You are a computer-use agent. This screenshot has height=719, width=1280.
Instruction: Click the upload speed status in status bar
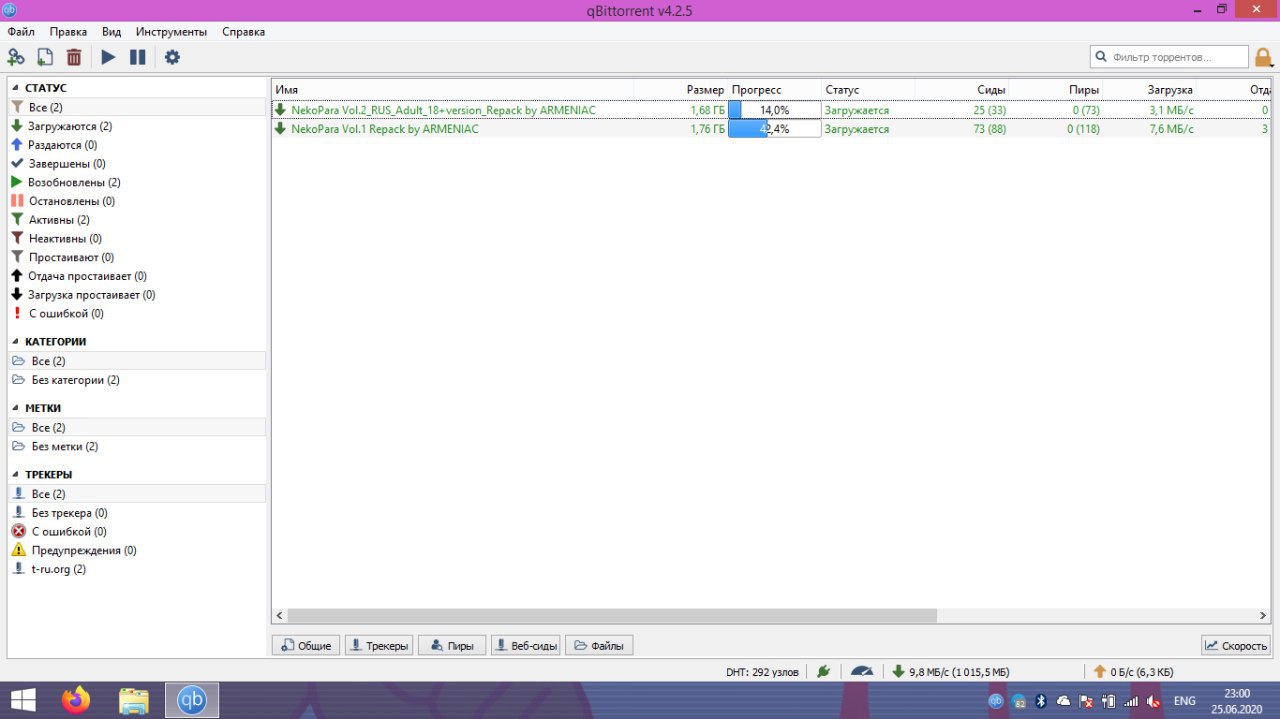(1133, 672)
